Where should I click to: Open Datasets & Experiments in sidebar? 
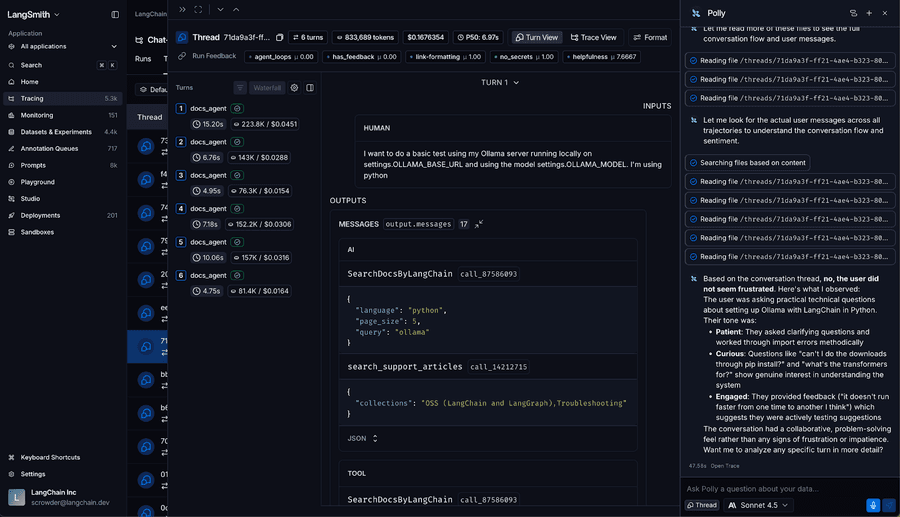(56, 132)
